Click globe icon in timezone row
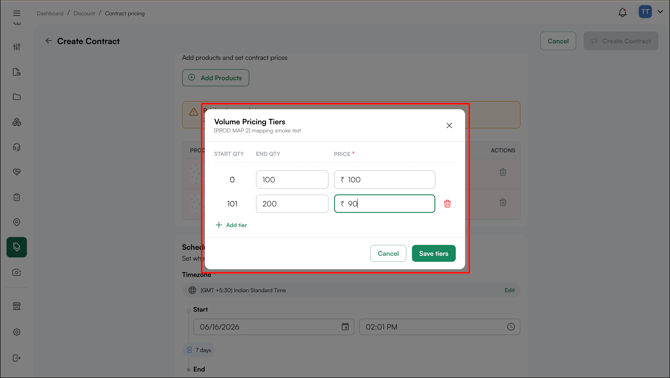The image size is (670, 378). [x=192, y=290]
